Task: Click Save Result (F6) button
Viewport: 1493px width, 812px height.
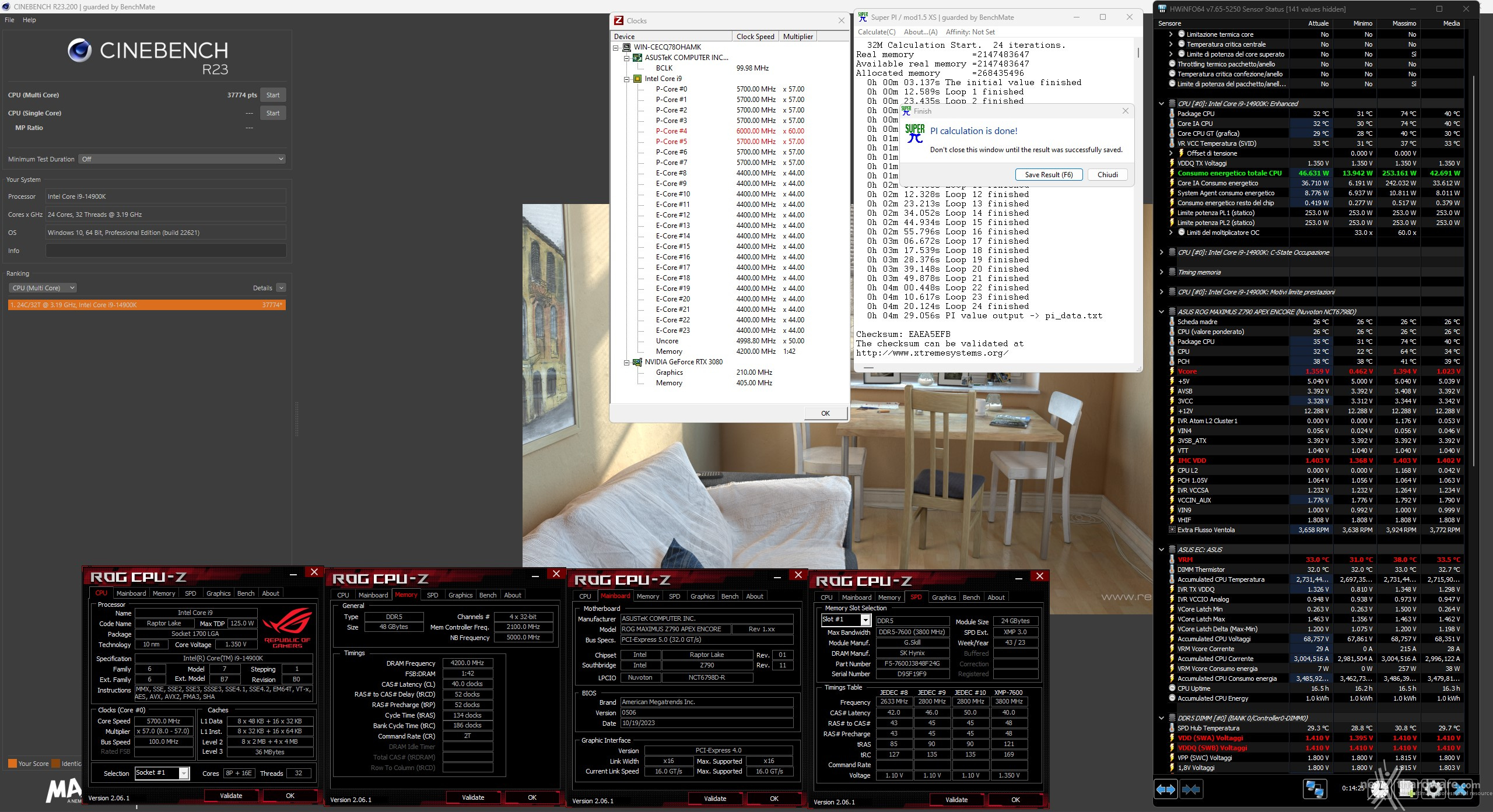Action: [1049, 175]
